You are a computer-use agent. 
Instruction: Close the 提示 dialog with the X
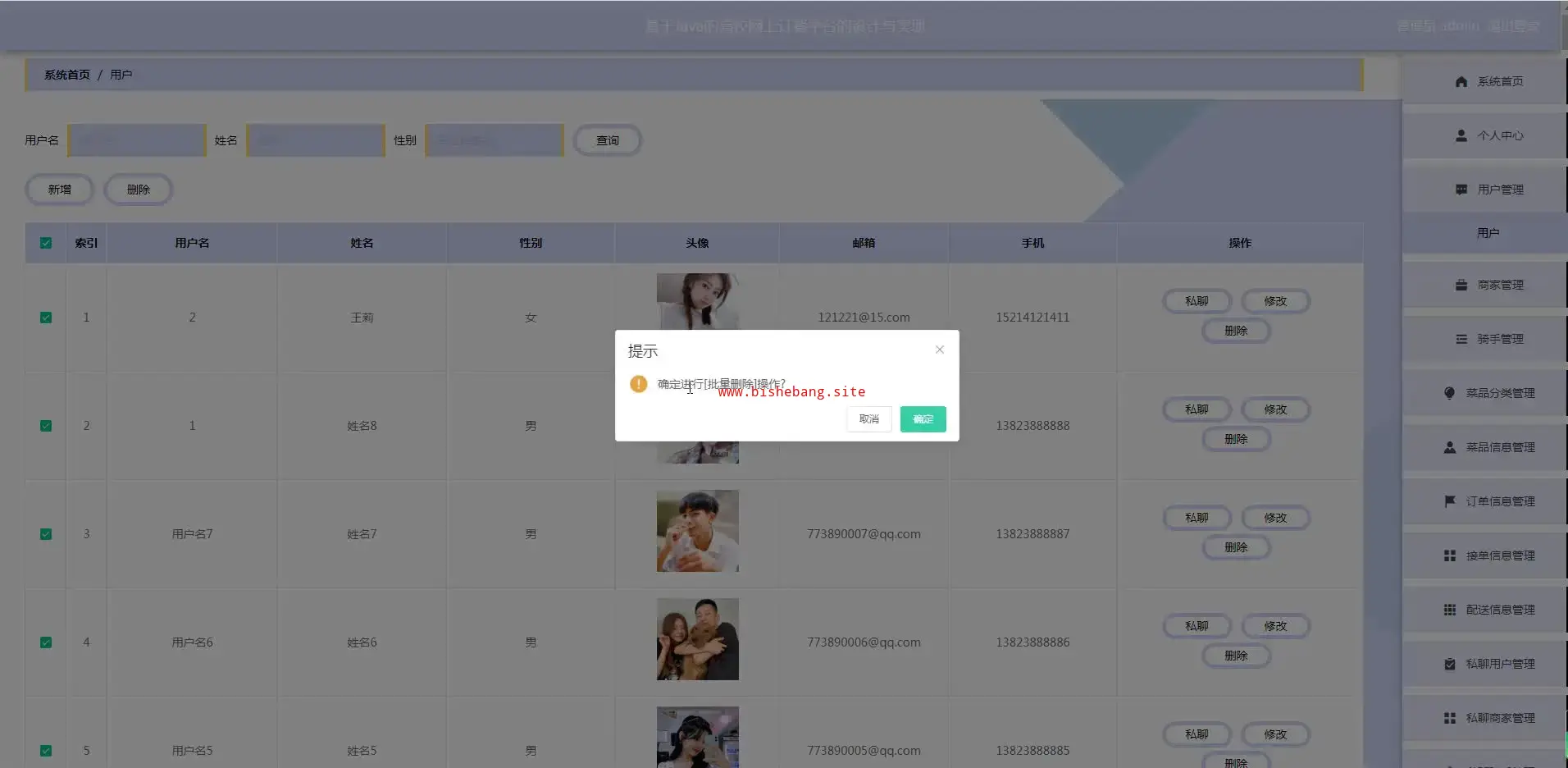(x=939, y=350)
